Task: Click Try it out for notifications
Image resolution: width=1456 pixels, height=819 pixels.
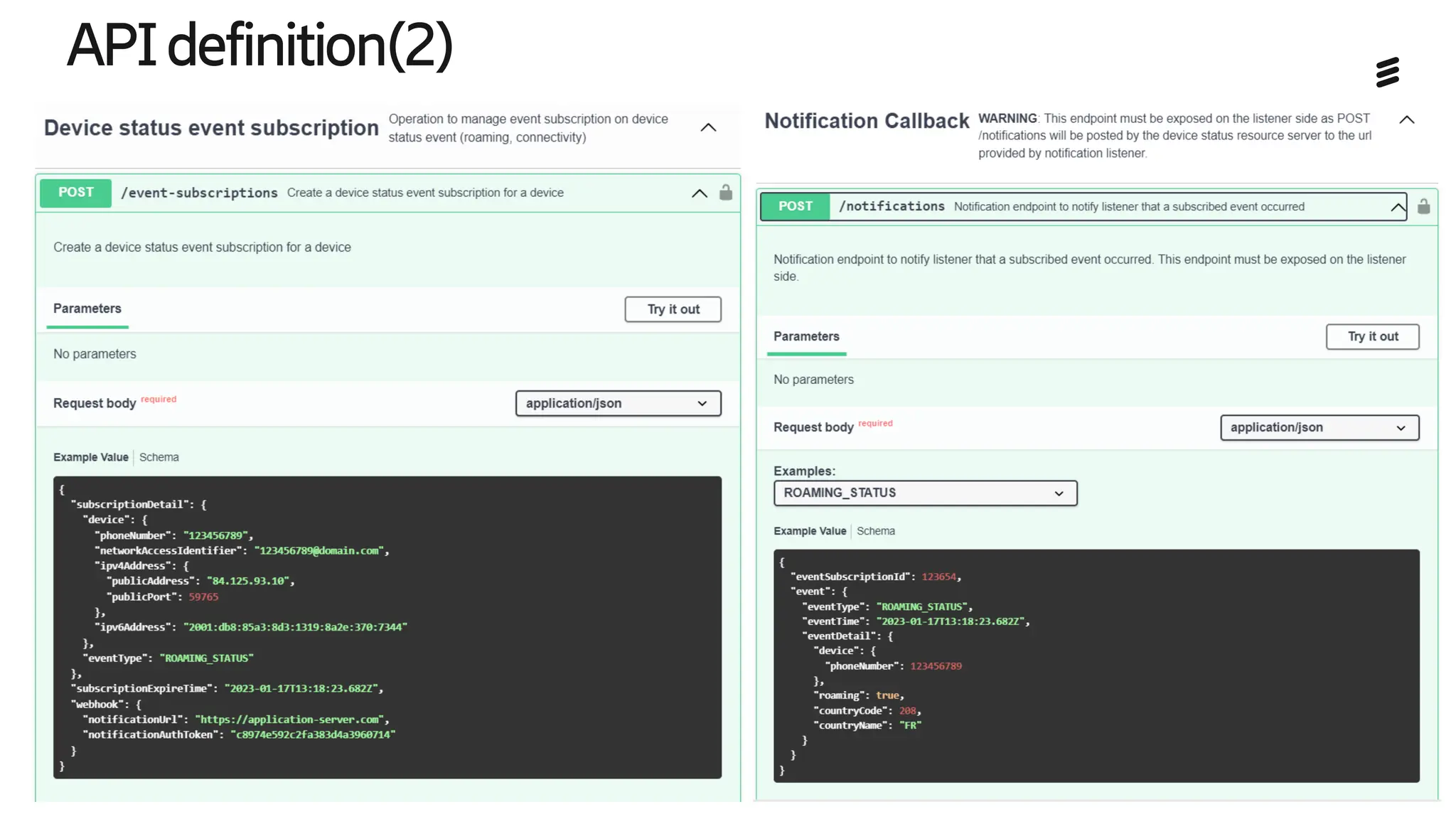Action: click(1372, 337)
